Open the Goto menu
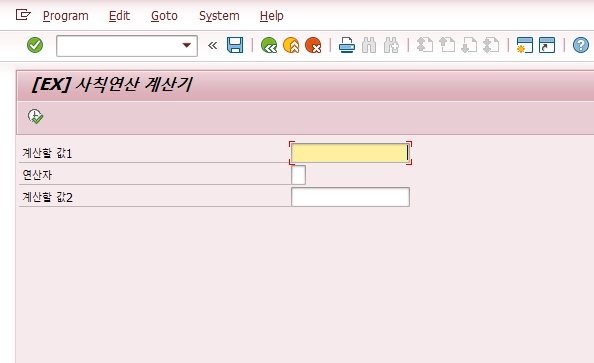This screenshot has width=594, height=363. point(164,16)
